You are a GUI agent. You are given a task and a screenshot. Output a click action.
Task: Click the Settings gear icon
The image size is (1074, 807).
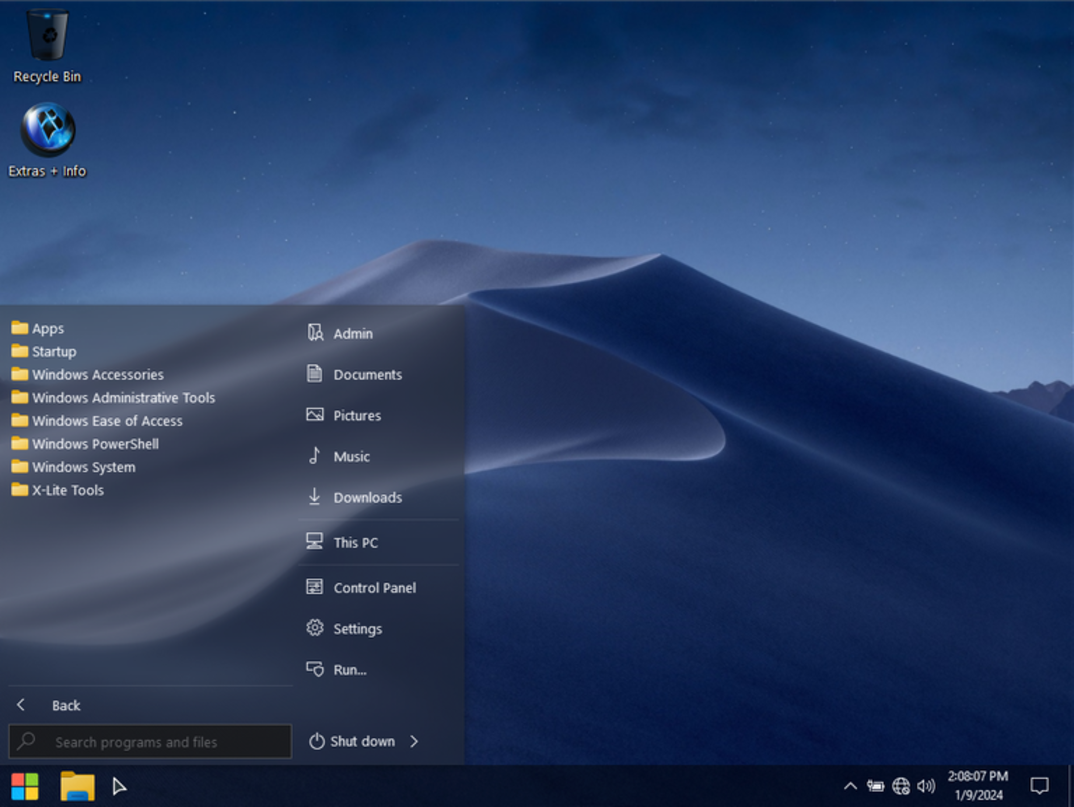tap(315, 628)
